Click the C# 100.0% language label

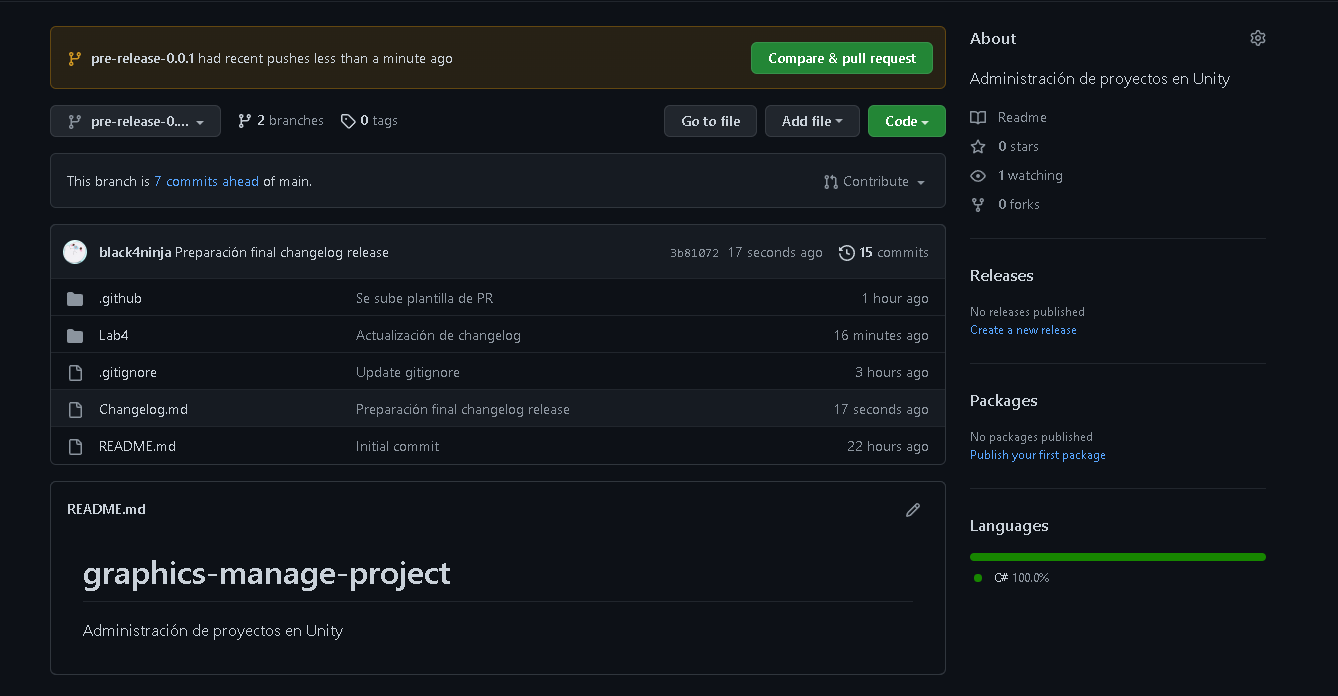1022,578
